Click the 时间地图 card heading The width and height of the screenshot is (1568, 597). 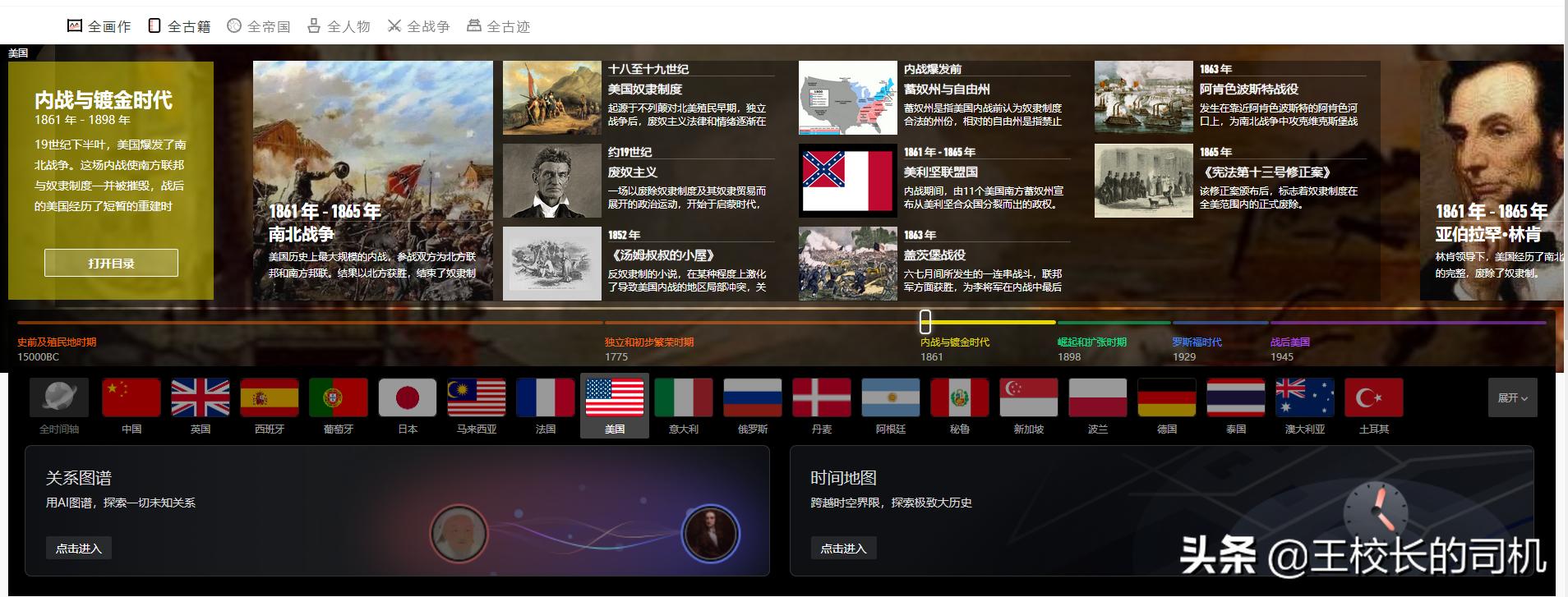pyautogui.click(x=844, y=478)
